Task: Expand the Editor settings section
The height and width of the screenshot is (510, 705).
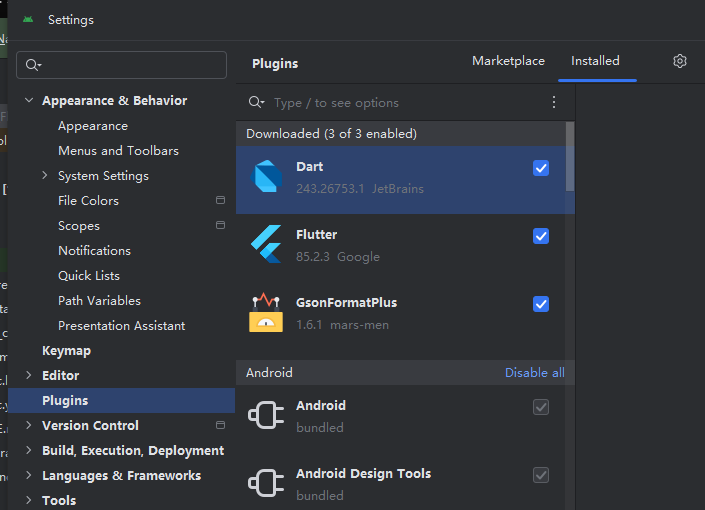Action: pyautogui.click(x=29, y=375)
